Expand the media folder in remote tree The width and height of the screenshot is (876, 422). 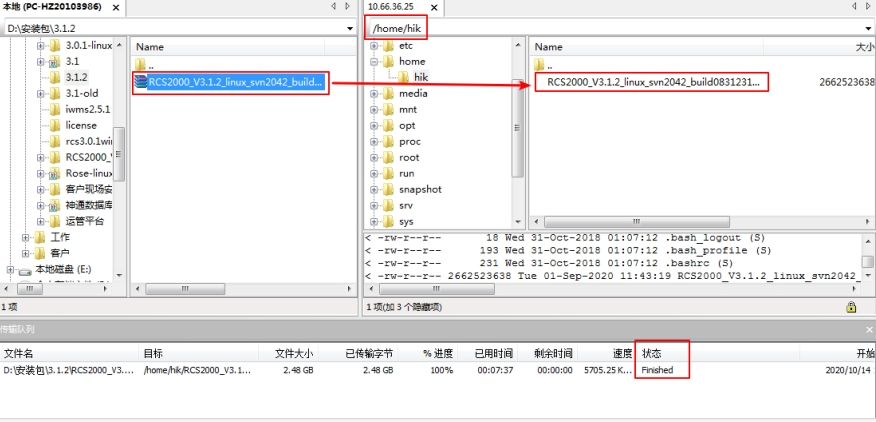374,93
